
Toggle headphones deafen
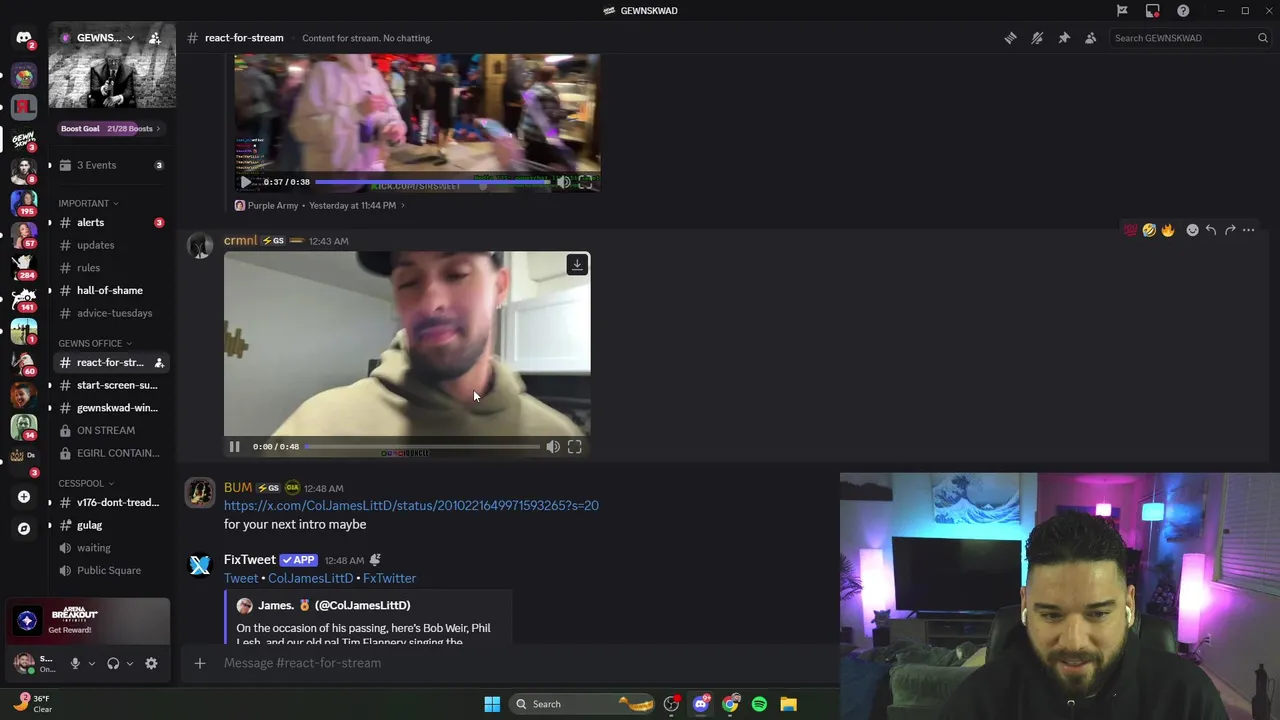click(x=113, y=663)
